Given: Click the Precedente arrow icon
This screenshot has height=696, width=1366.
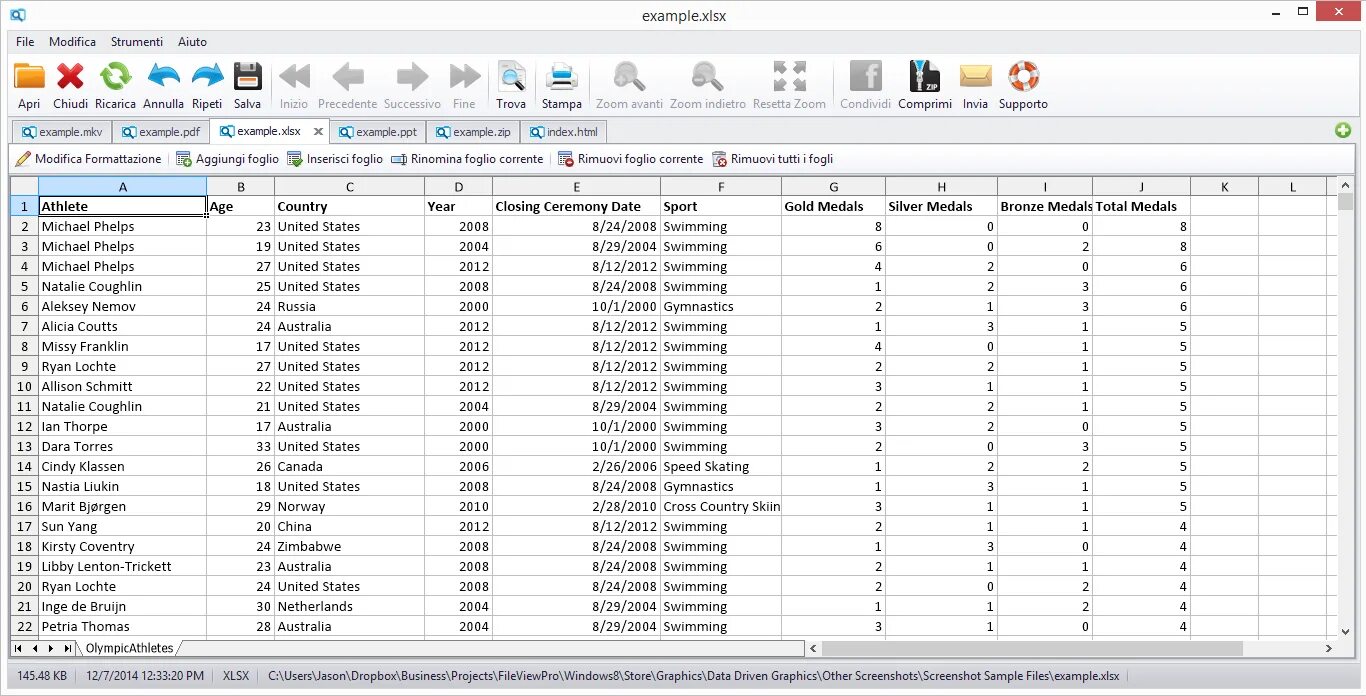Looking at the screenshot, I should pyautogui.click(x=347, y=76).
